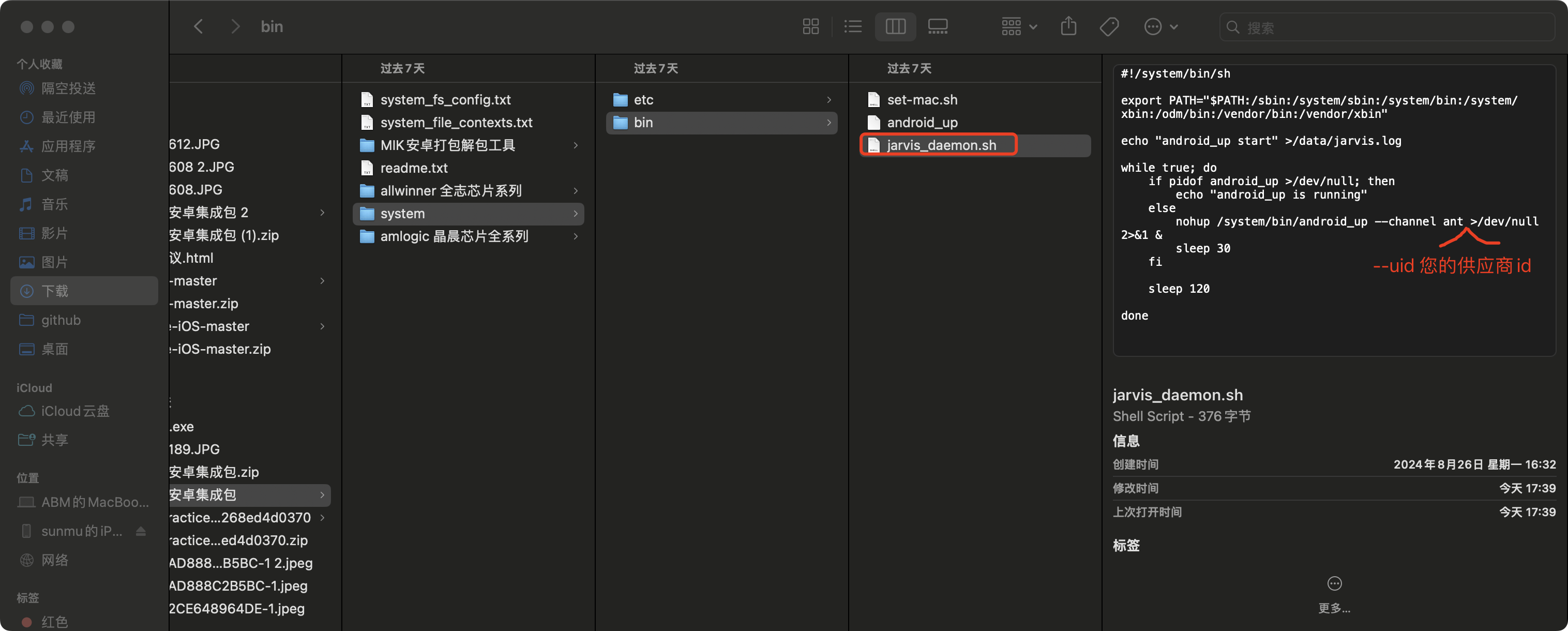Screen dimensions: 1568x631
Task: Open the More actions ellipsis dropdown
Action: coord(1161,27)
